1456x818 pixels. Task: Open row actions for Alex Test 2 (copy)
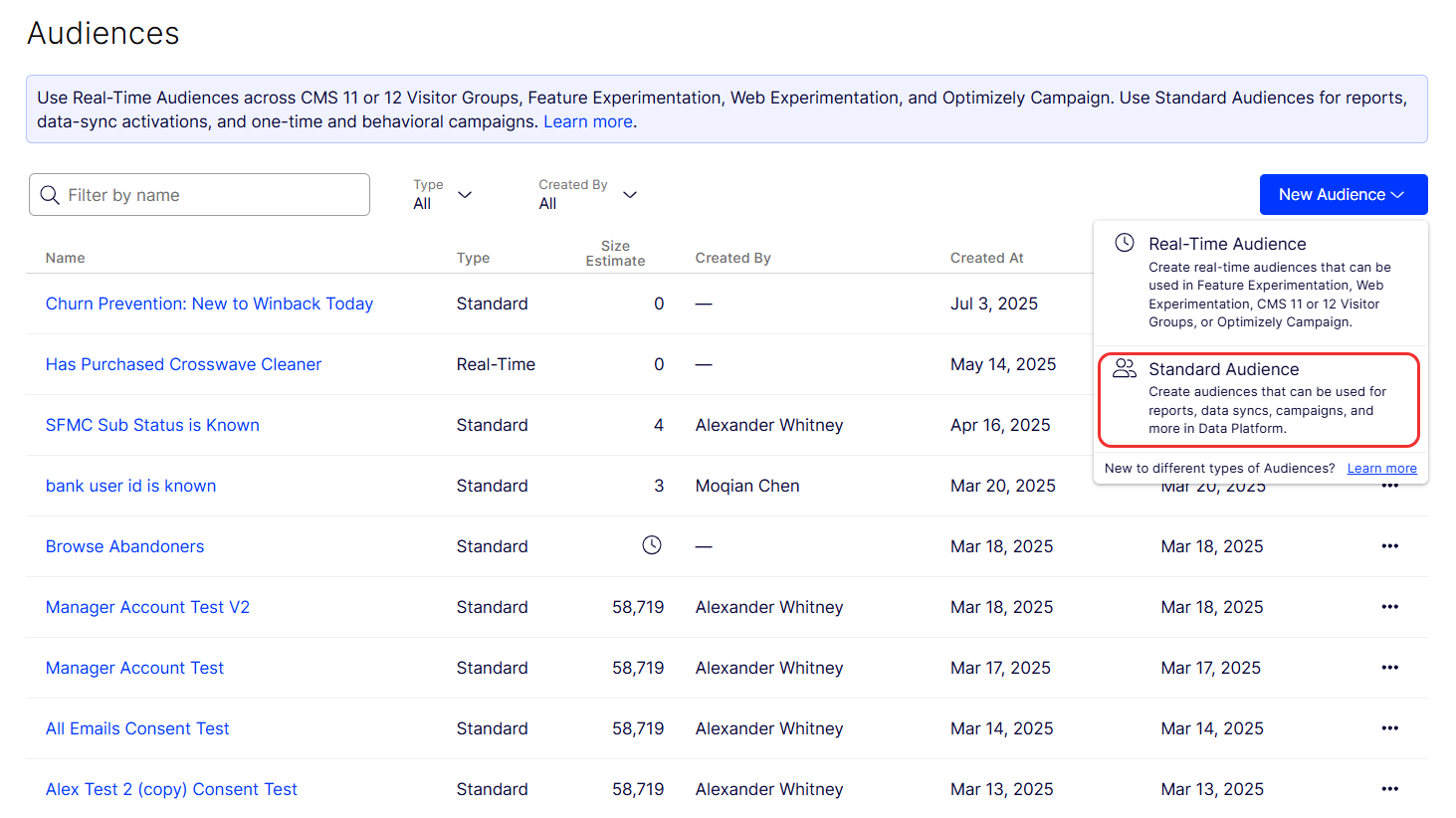pyautogui.click(x=1389, y=789)
